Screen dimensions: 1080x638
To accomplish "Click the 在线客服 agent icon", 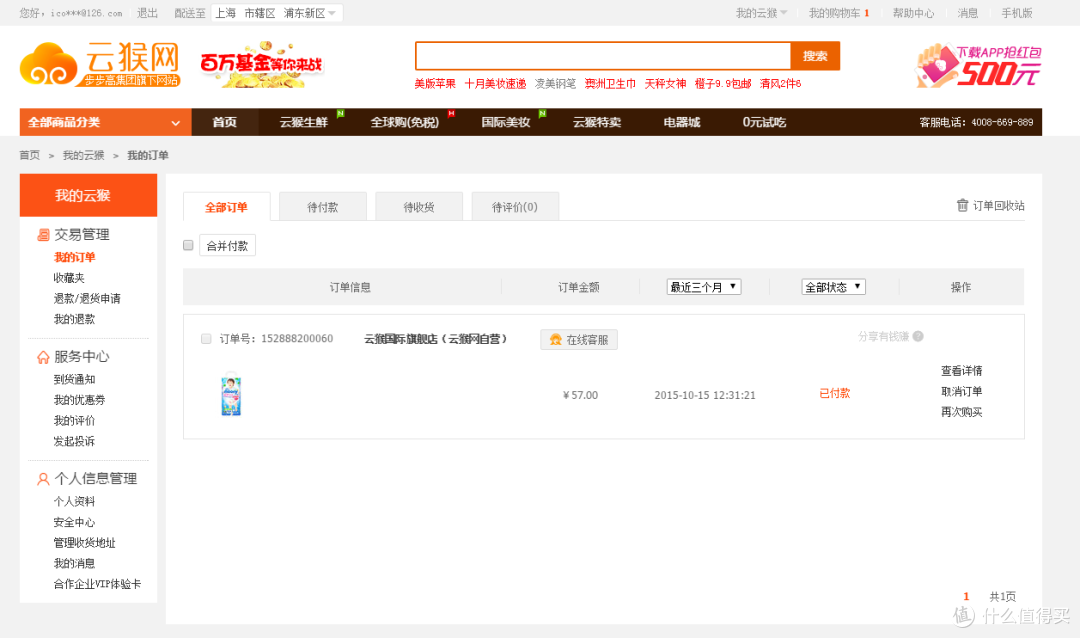I will [555, 340].
